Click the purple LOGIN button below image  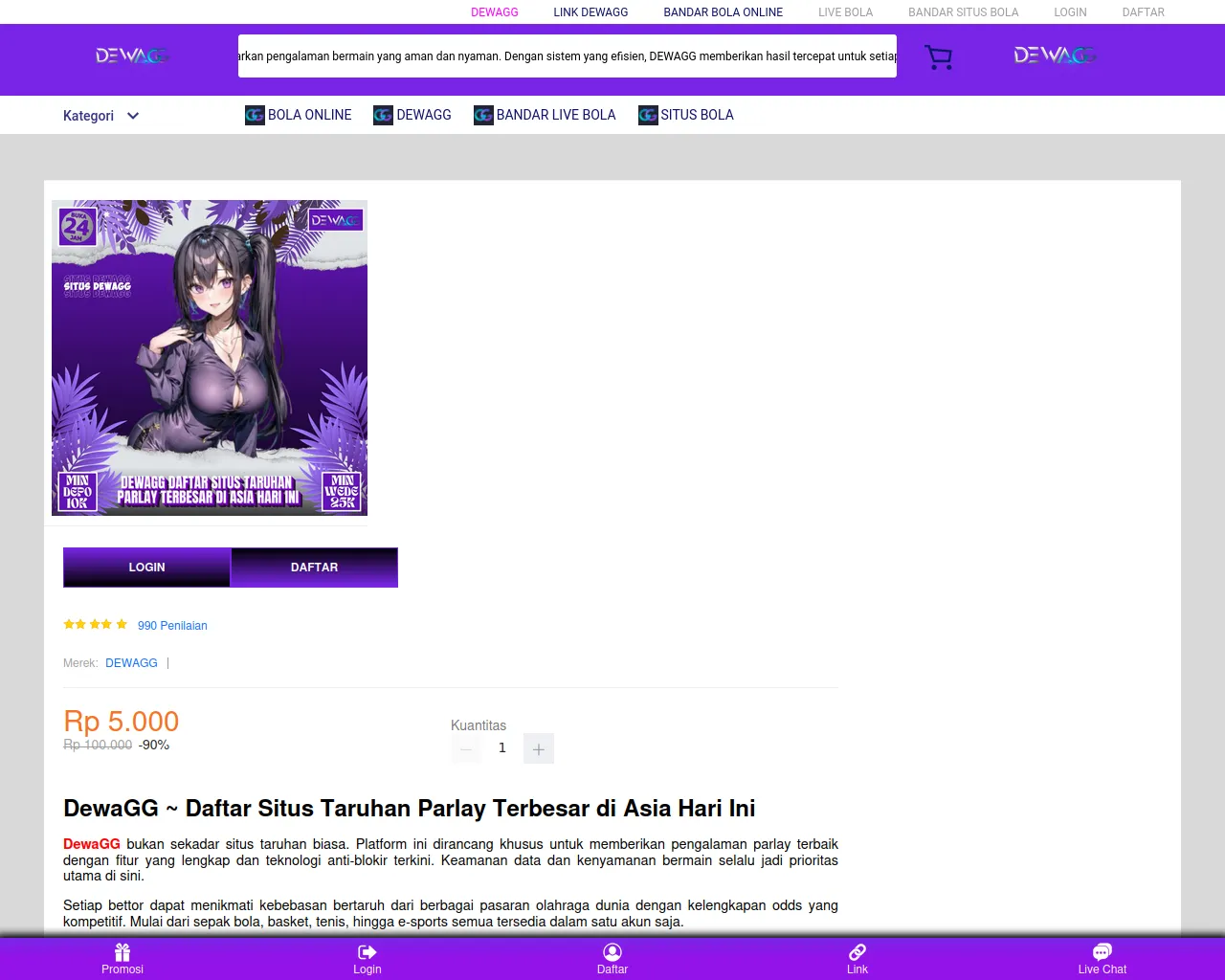146,568
